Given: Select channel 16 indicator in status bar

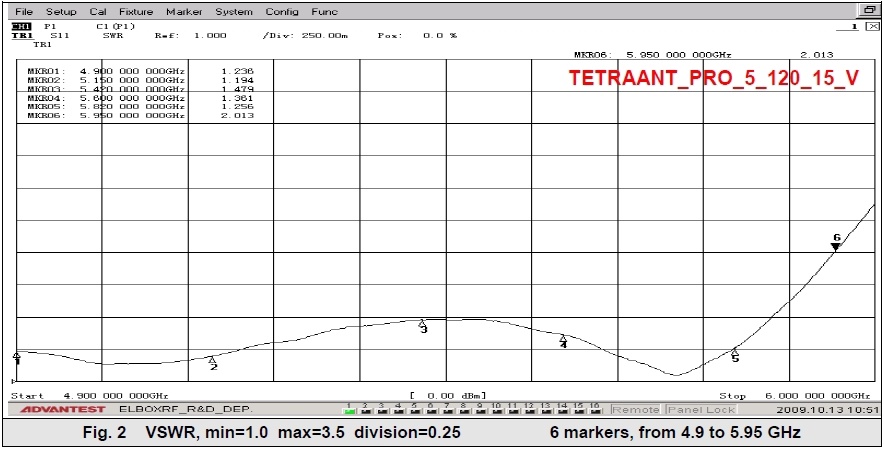Looking at the screenshot, I should (593, 409).
